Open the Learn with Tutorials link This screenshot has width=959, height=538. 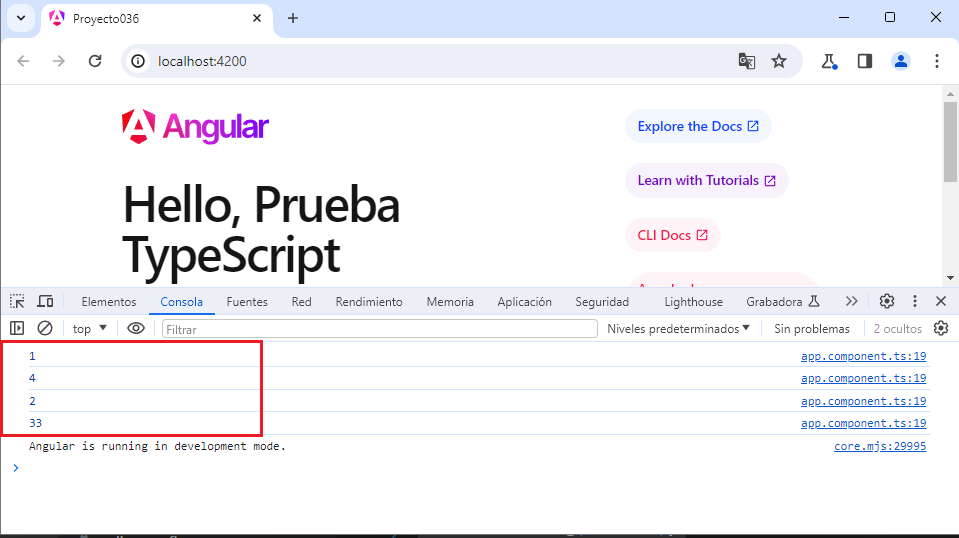(x=706, y=180)
